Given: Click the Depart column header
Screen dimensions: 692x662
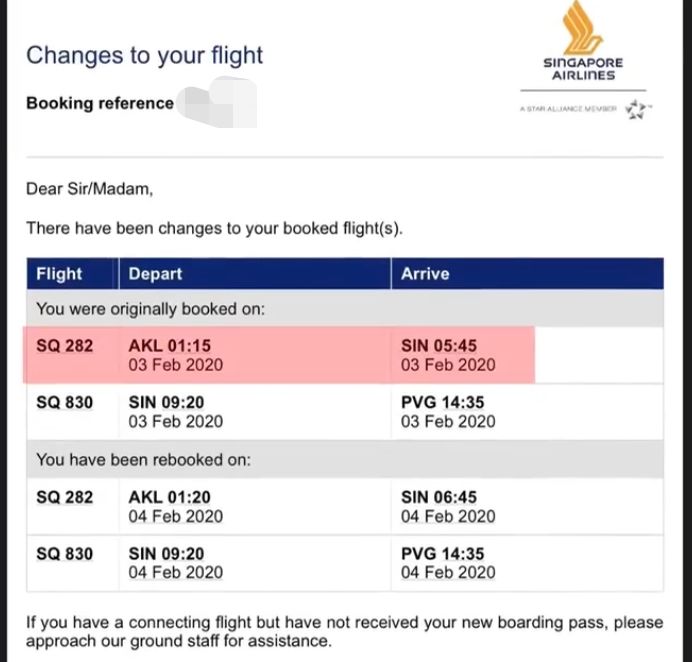Looking at the screenshot, I should click(155, 273).
